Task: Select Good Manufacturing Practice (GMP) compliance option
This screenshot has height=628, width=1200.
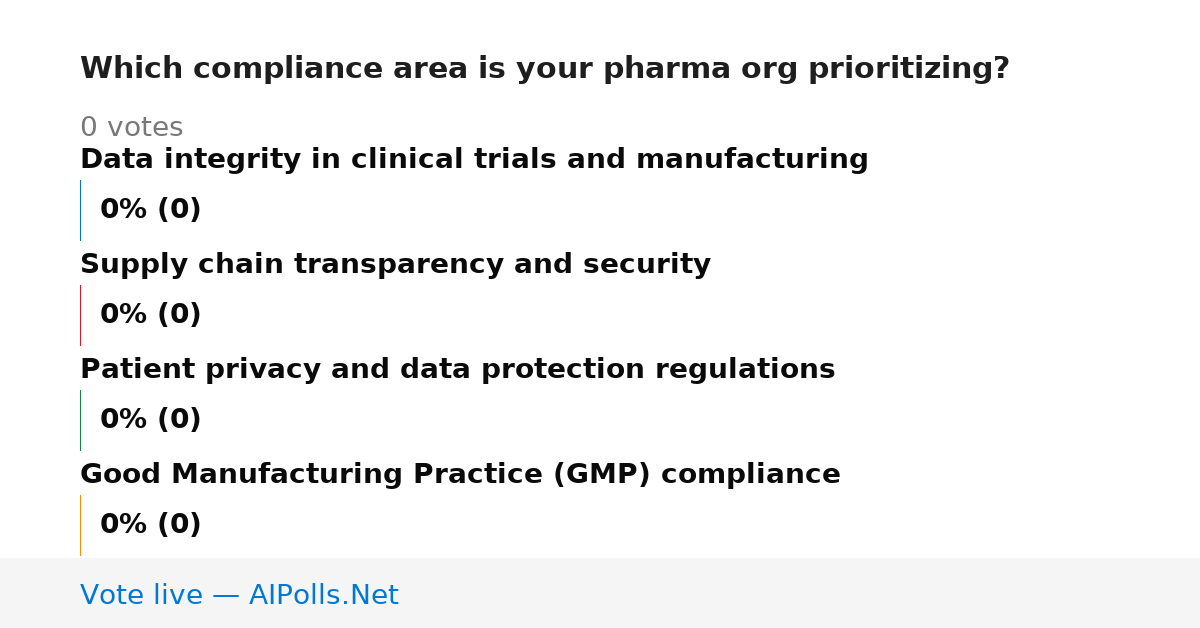Action: tap(460, 475)
